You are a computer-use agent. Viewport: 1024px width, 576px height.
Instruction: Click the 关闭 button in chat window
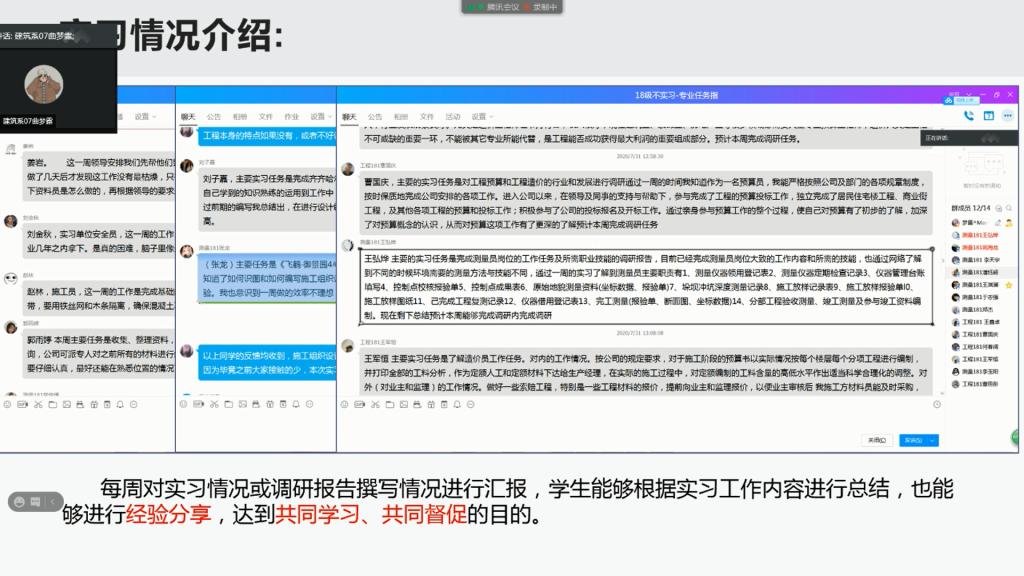(x=876, y=439)
